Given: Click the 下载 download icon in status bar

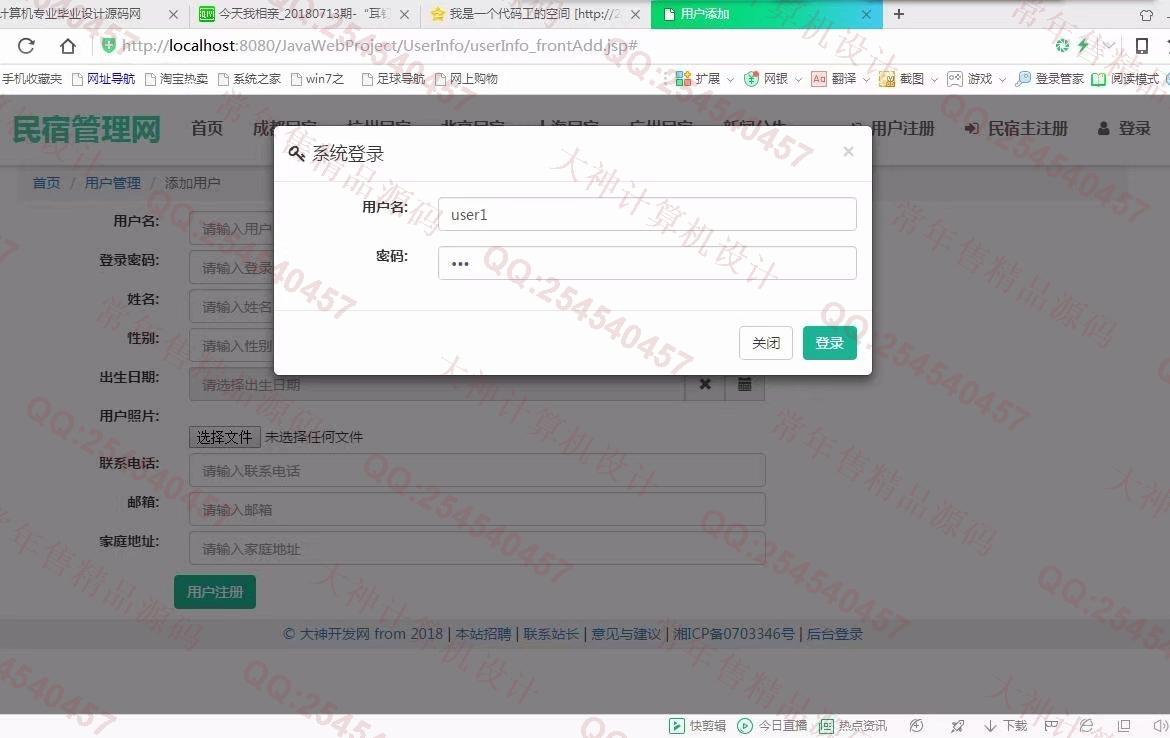Looking at the screenshot, I should click(1005, 725).
